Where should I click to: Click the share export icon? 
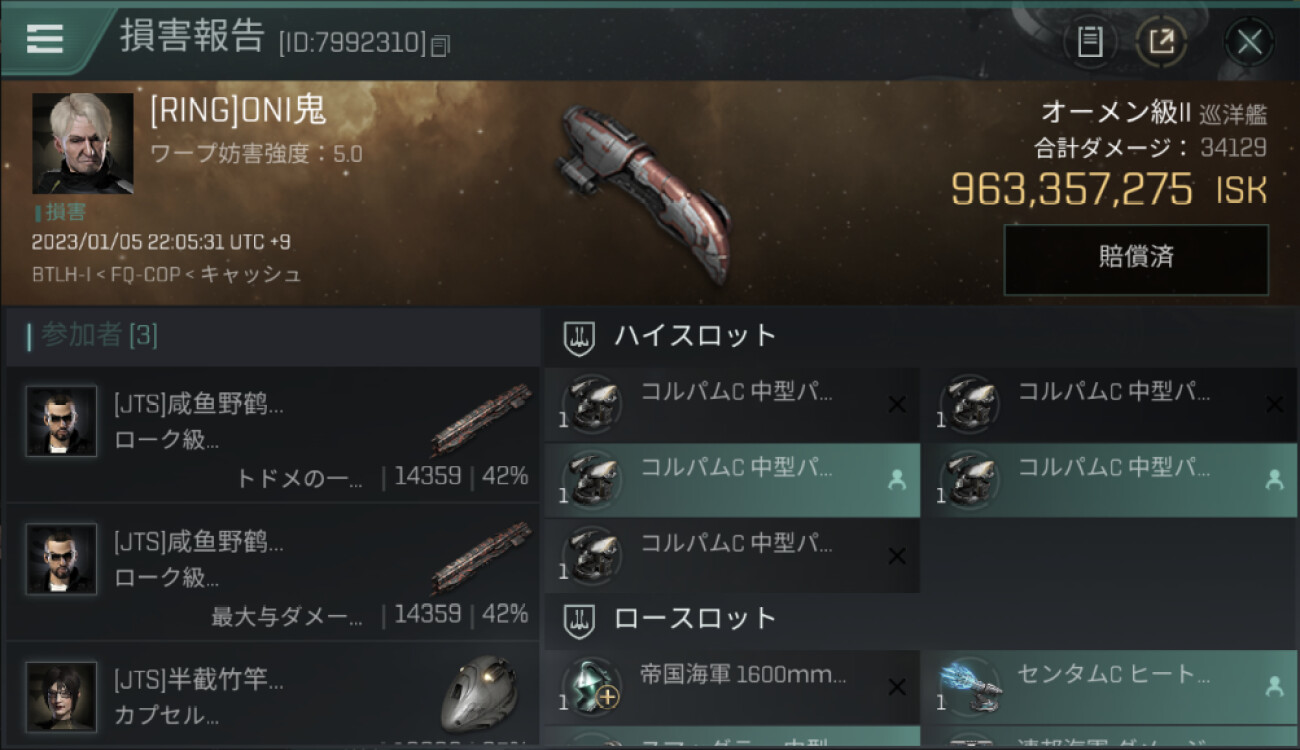click(x=1162, y=42)
